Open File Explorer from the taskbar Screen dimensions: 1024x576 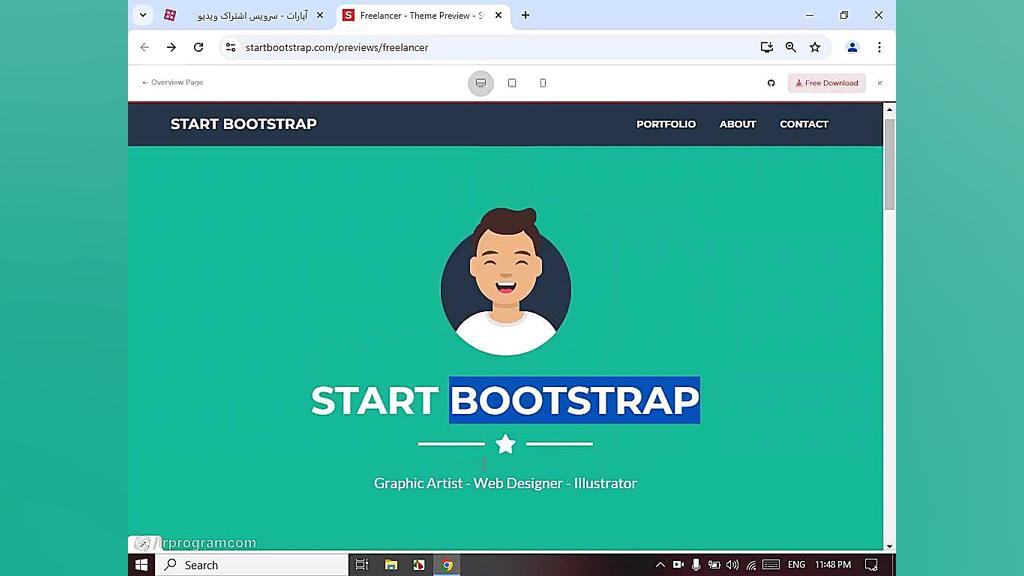pos(391,565)
